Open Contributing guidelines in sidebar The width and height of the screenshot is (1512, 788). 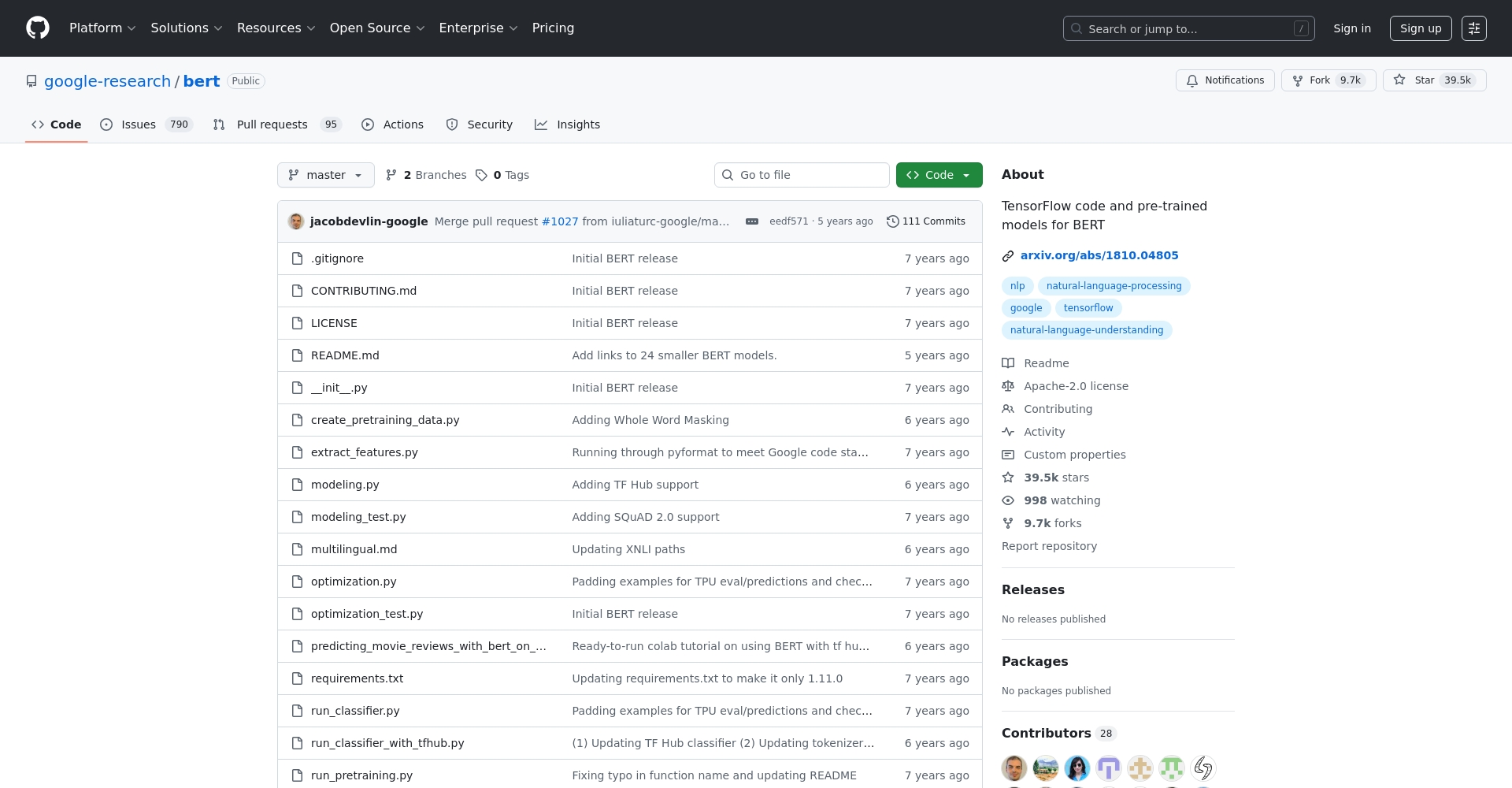1047,409
